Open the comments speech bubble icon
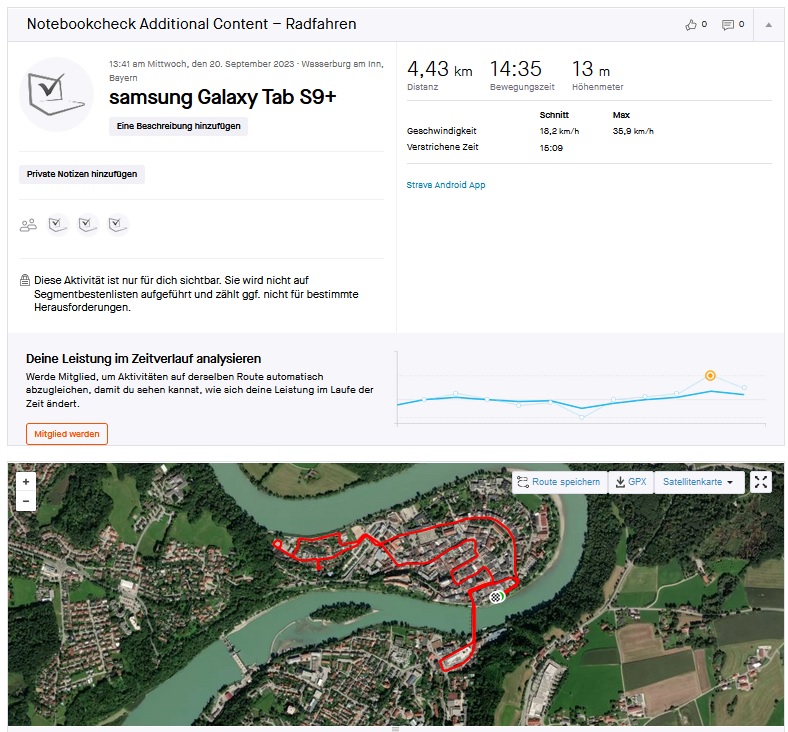This screenshot has width=788, height=732. pyautogui.click(x=727, y=25)
